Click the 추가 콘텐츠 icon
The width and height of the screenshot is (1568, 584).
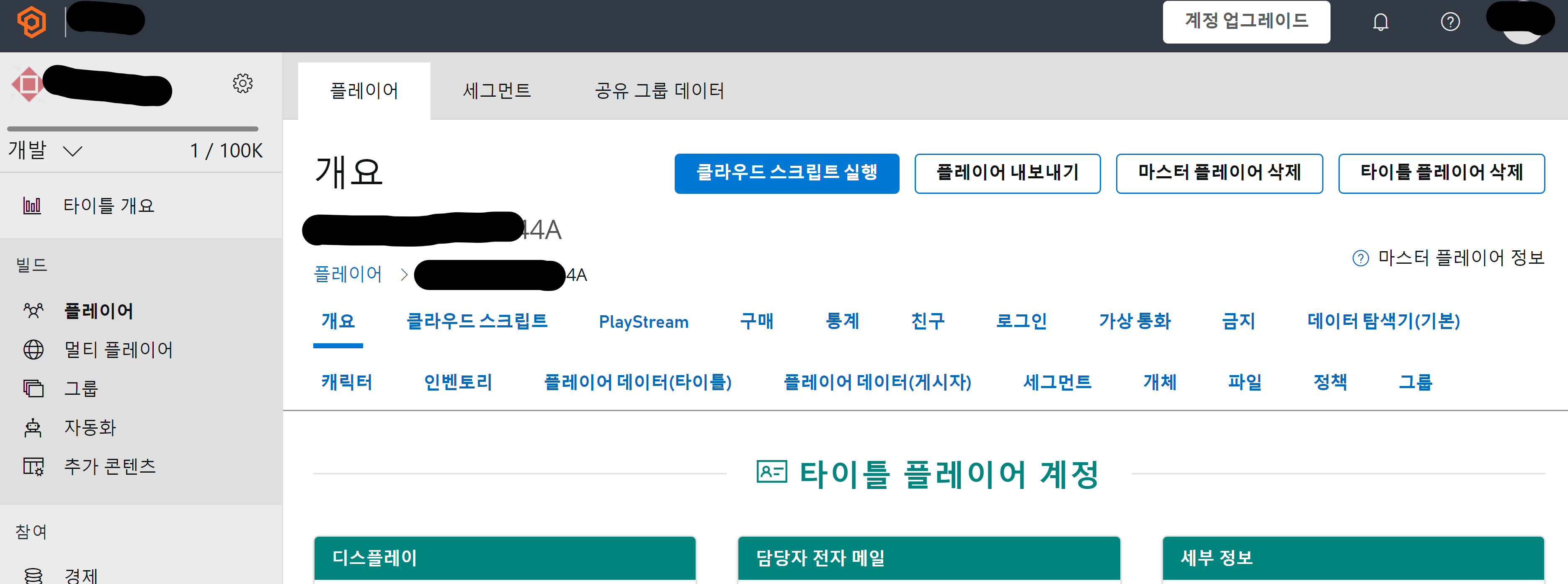[x=34, y=467]
